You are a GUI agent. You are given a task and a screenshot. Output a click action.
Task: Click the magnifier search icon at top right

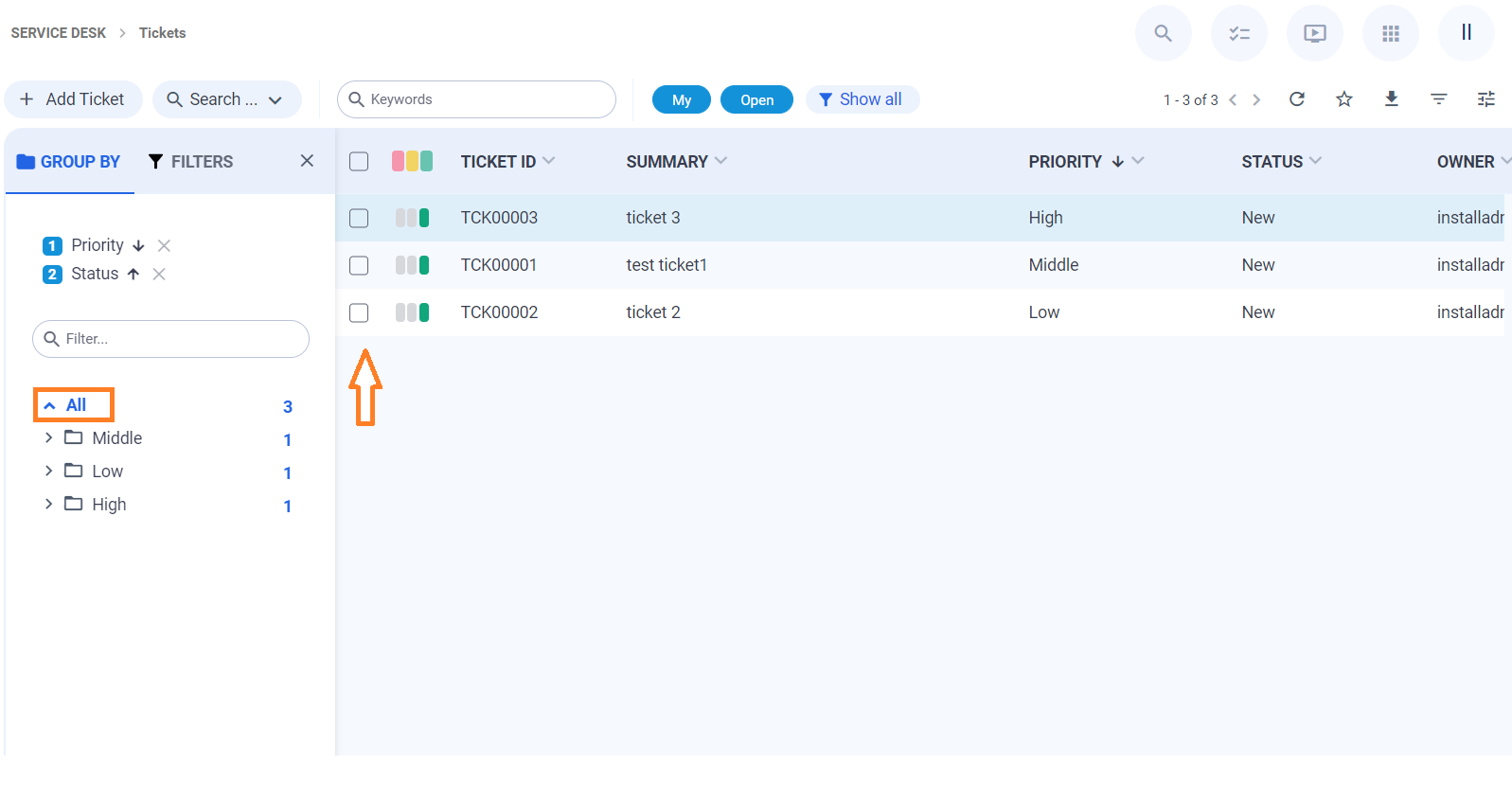[x=1163, y=33]
